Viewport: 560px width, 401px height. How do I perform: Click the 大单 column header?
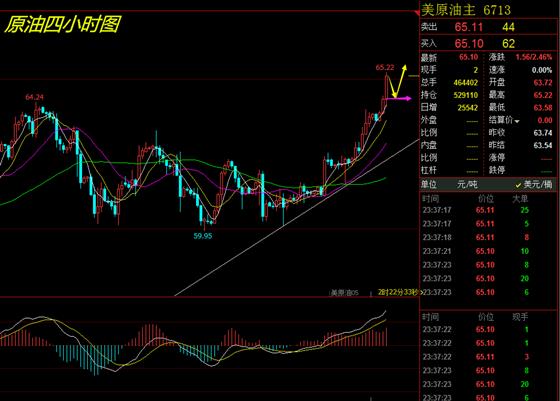[520, 199]
